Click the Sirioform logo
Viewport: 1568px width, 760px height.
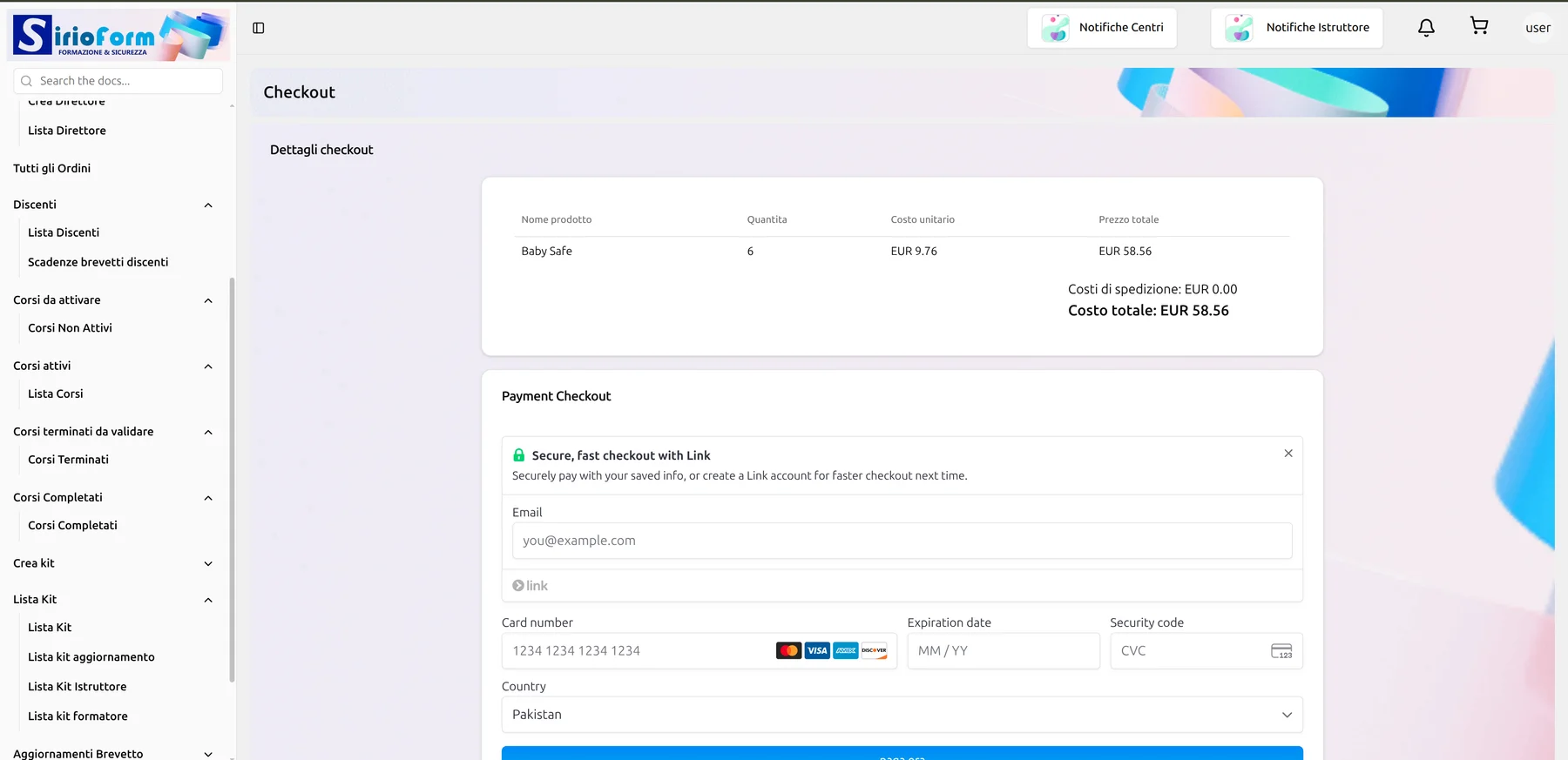tap(118, 35)
